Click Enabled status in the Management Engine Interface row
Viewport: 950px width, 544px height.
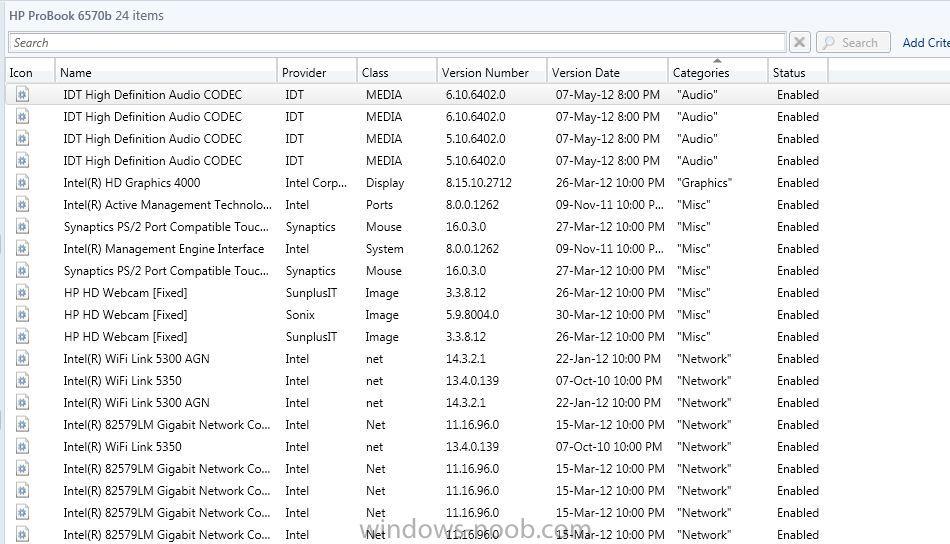(798, 248)
